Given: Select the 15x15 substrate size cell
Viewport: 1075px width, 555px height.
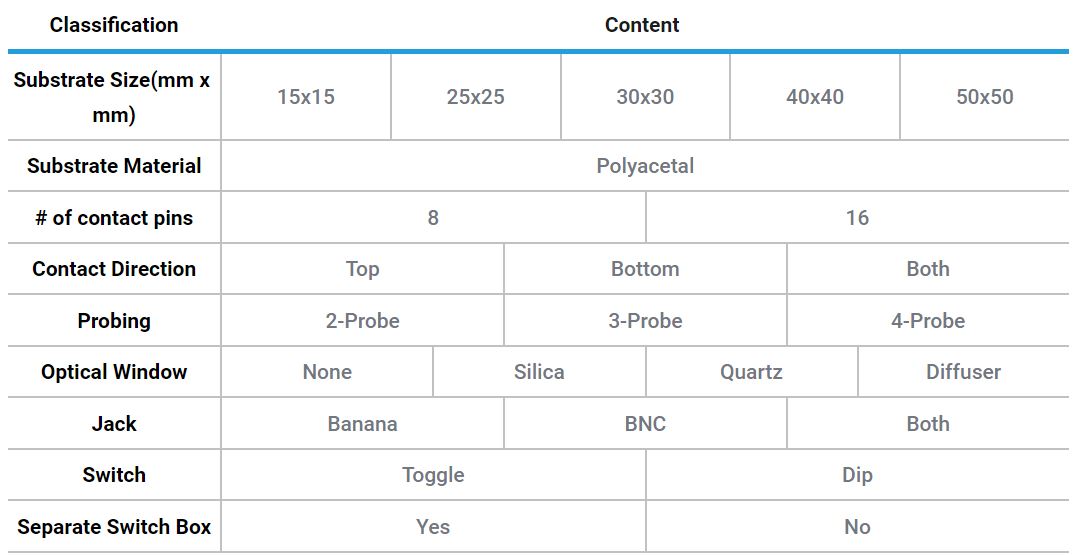Looking at the screenshot, I should tap(306, 97).
